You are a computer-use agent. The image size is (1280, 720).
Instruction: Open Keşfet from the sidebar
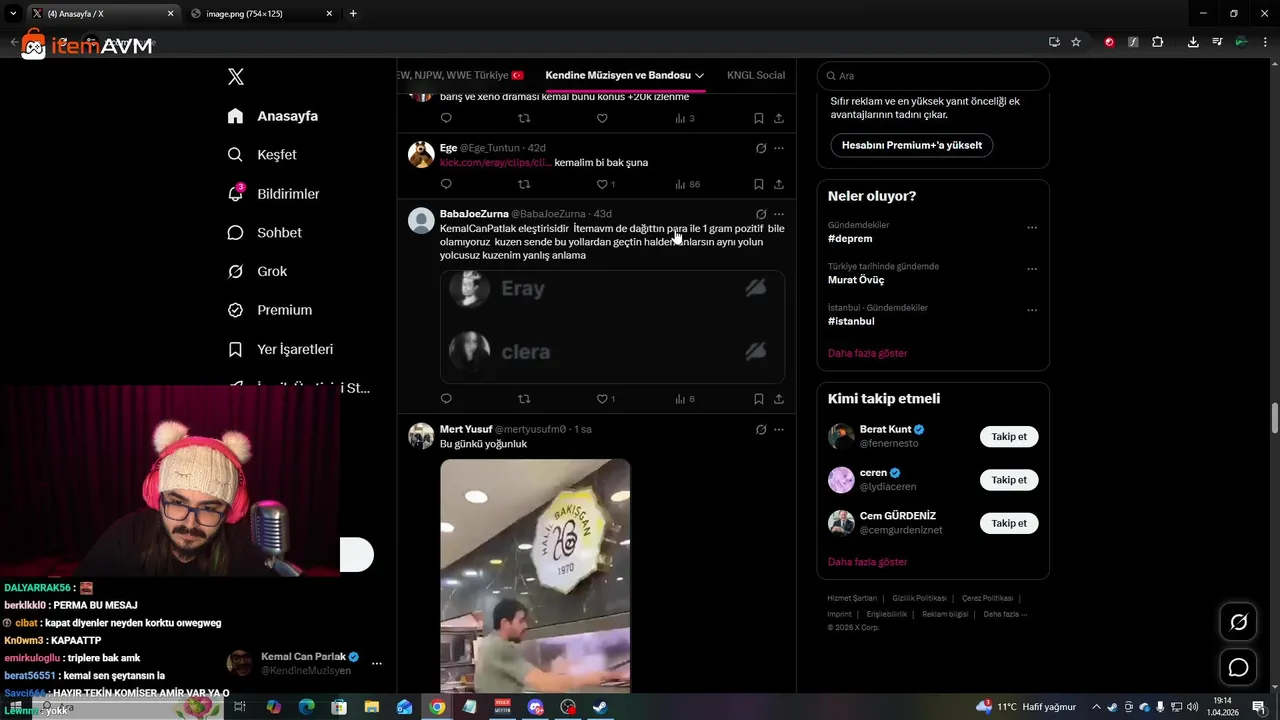262,155
